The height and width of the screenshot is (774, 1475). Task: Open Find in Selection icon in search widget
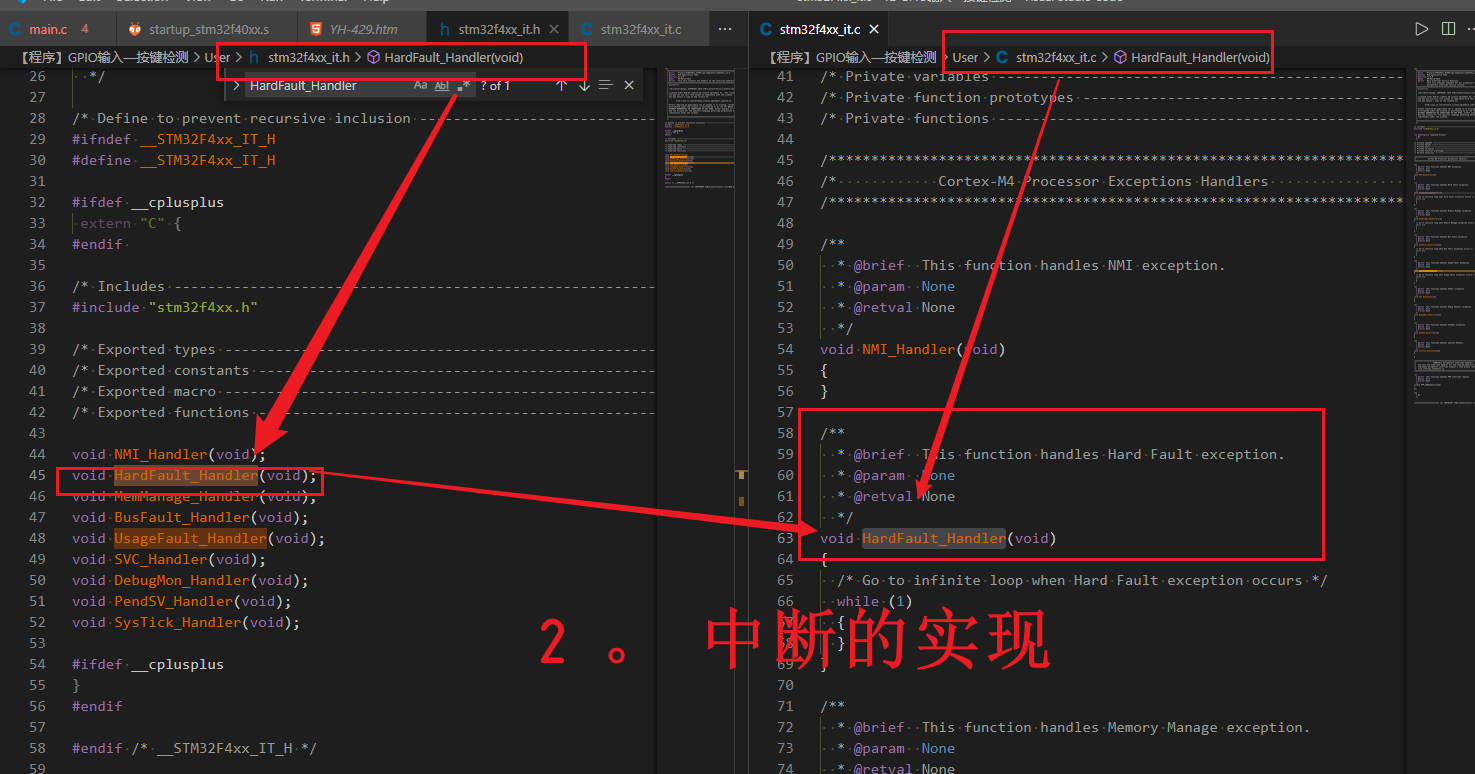tap(606, 85)
